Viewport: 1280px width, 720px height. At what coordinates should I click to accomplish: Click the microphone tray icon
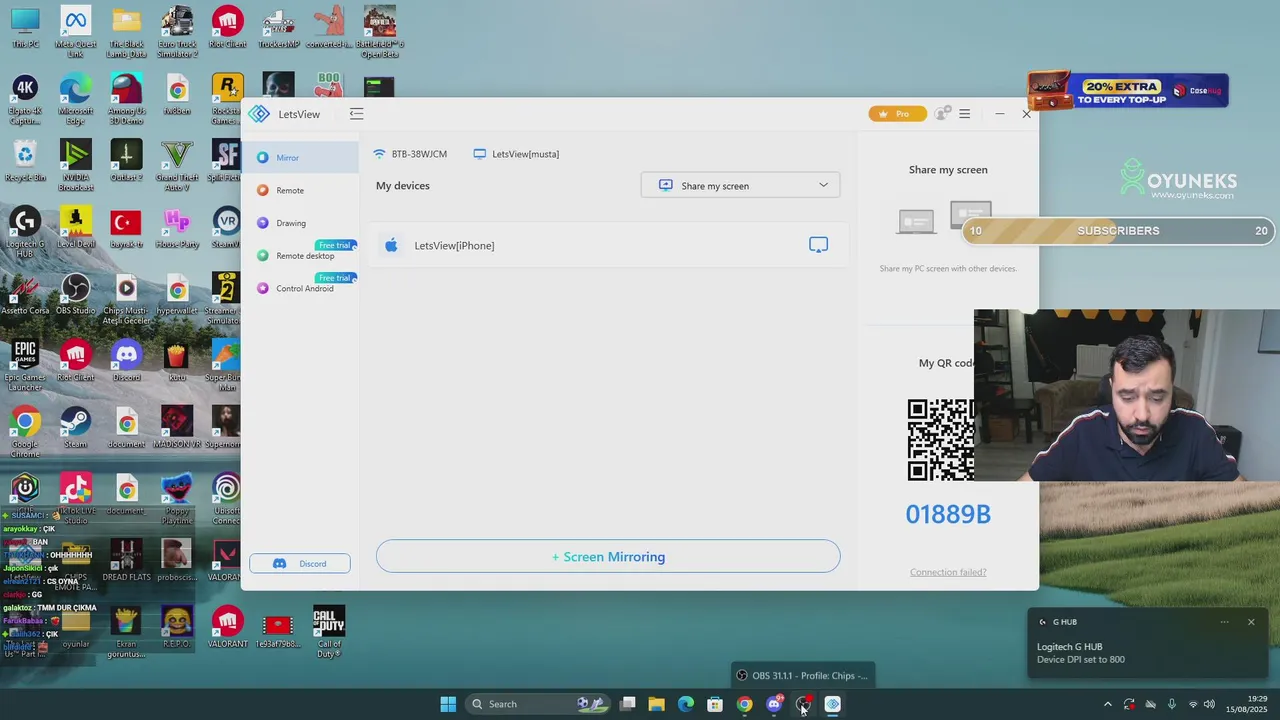tap(1172, 704)
